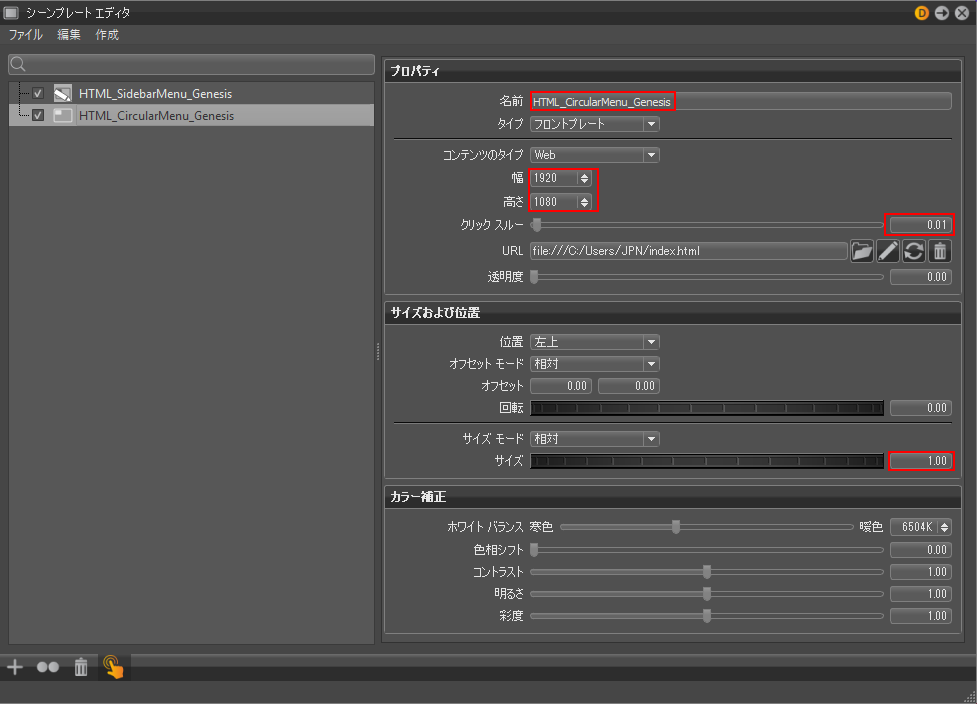Click the pencil edit URL icon
This screenshot has width=977, height=704.
(888, 251)
